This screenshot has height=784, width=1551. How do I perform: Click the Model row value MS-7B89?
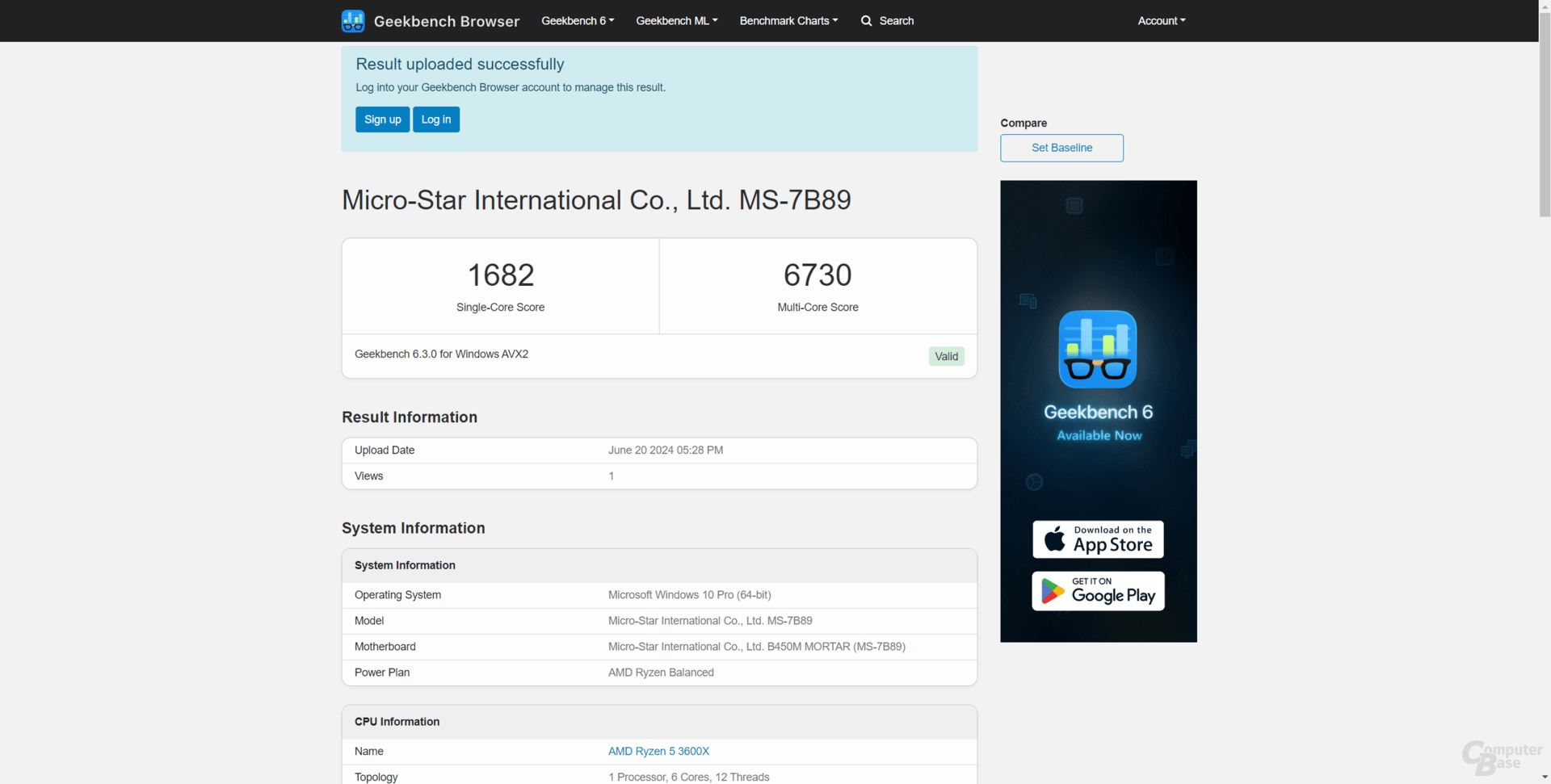coord(710,621)
